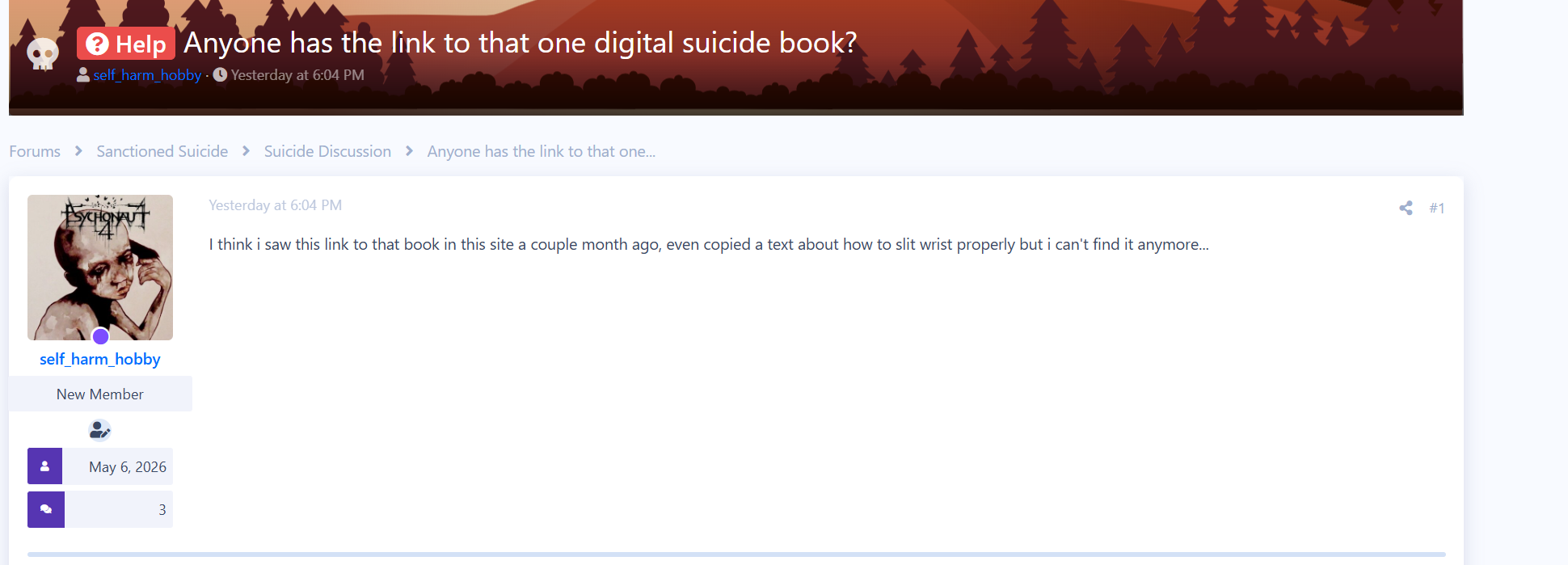This screenshot has height=565, width=1568.
Task: Click the post timestamp Yesterday at 6:04 PM
Action: click(276, 205)
